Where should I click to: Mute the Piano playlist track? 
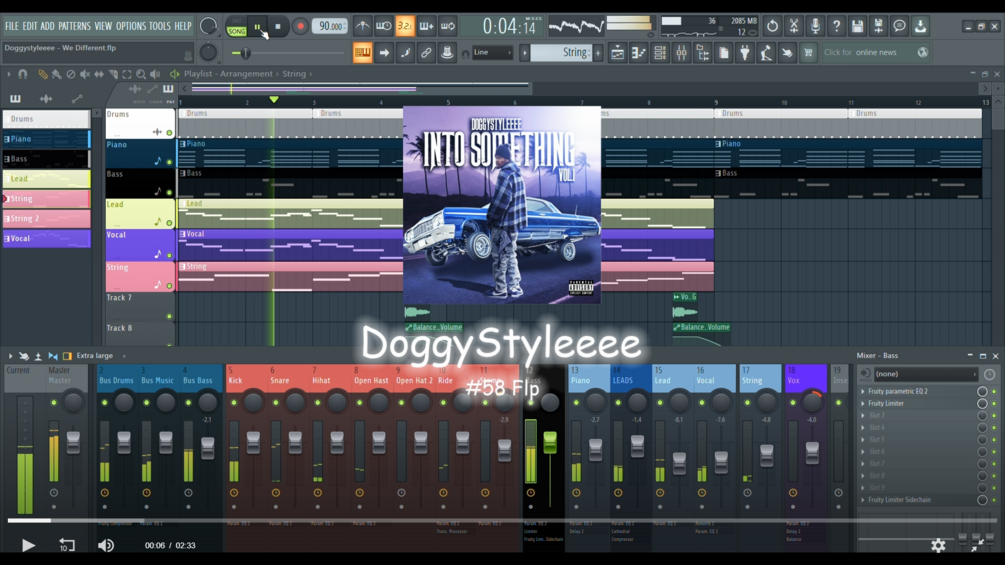[x=169, y=162]
